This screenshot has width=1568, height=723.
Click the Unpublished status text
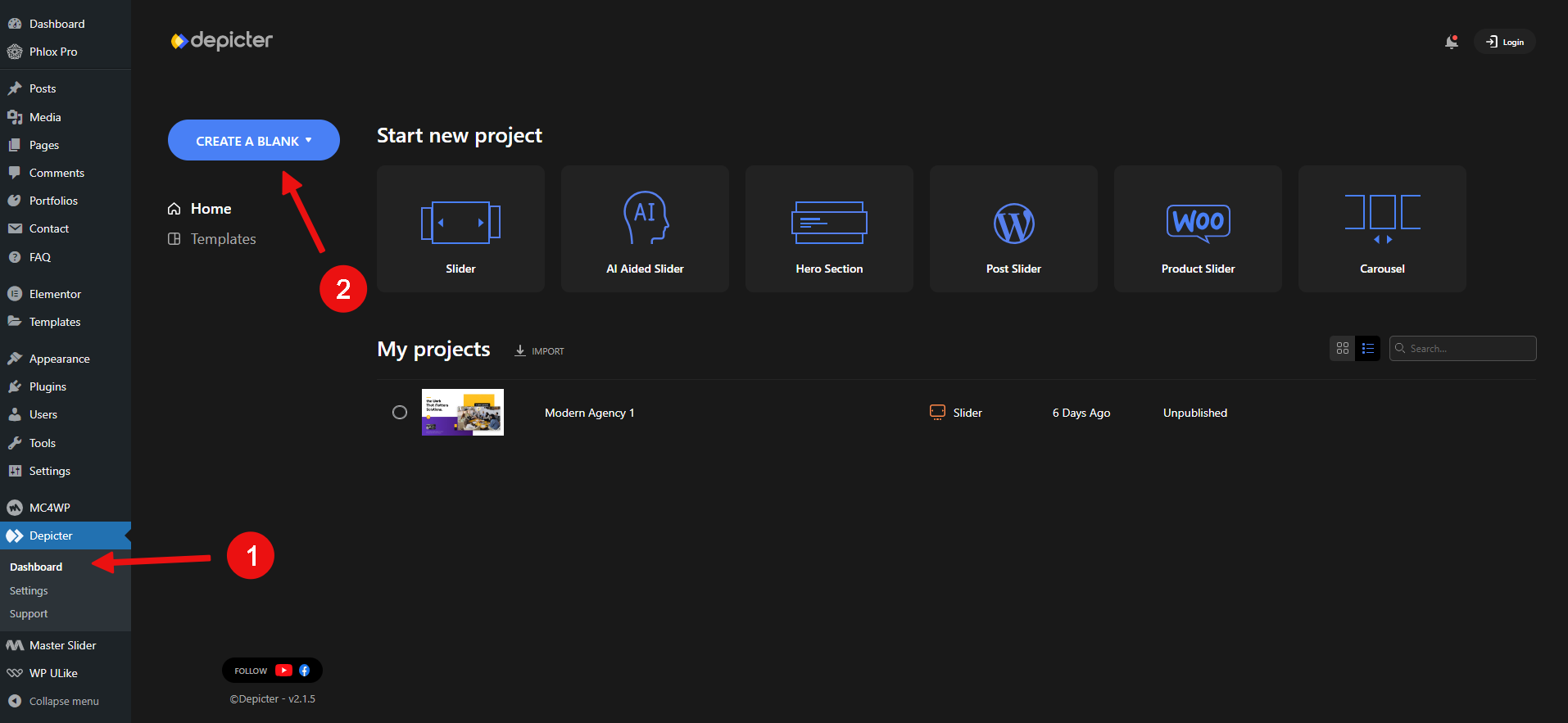(1195, 413)
